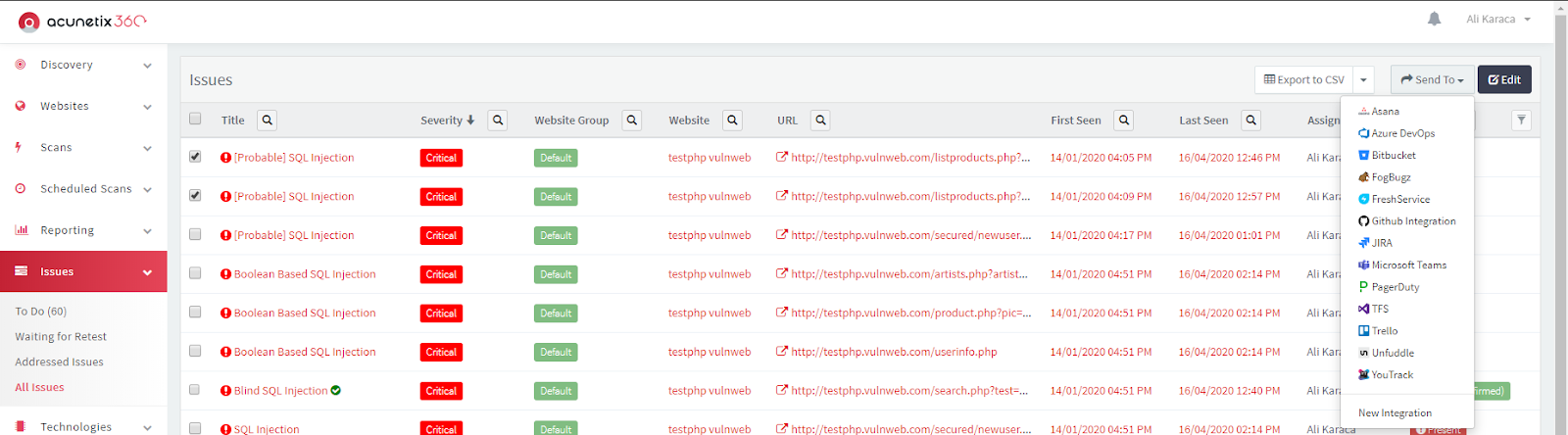Uncheck the 04:09 PM SQL Injection row checkbox

click(195, 195)
